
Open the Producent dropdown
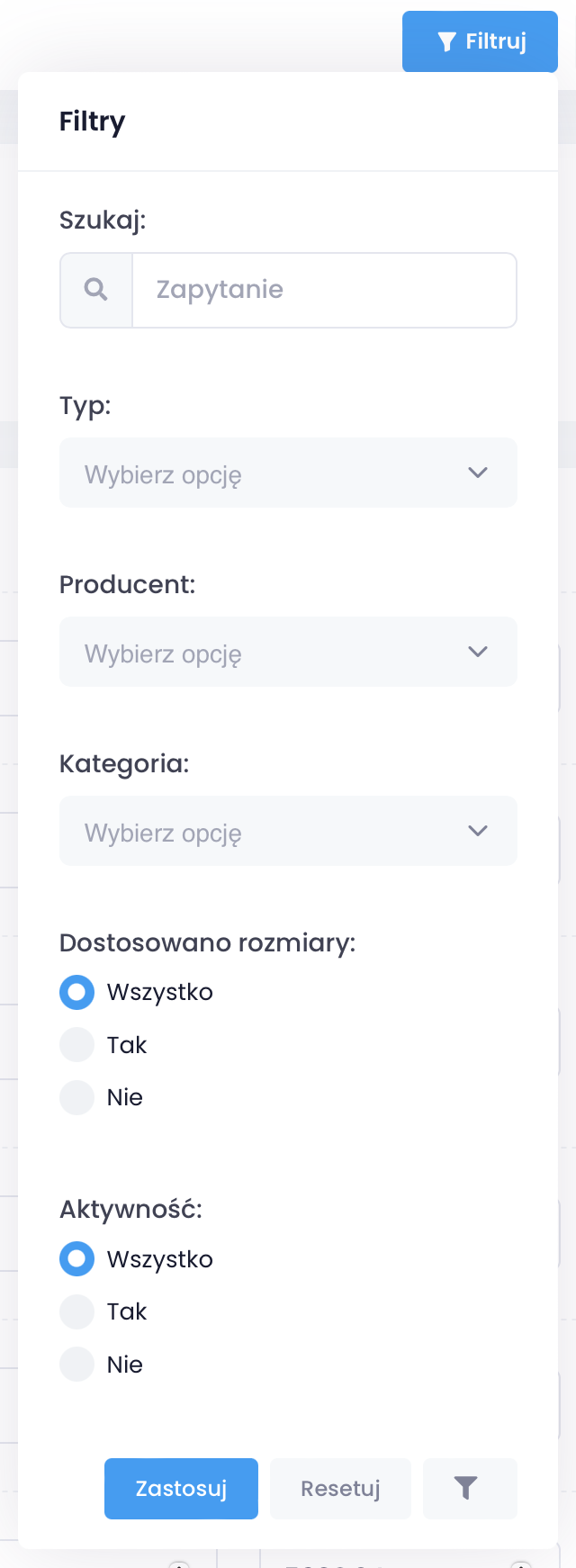(270, 653)
